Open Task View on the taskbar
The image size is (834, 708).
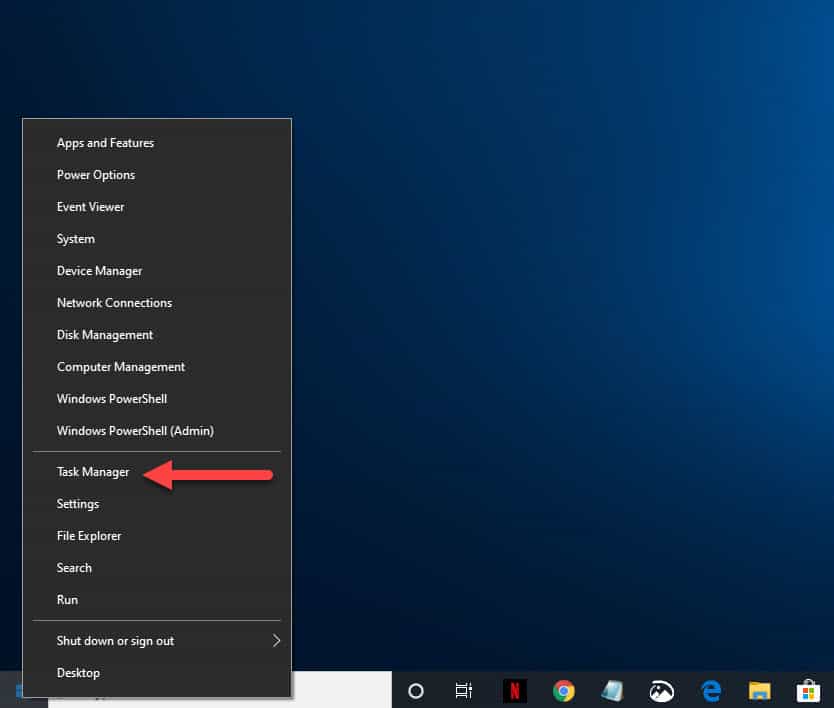pyautogui.click(x=463, y=691)
